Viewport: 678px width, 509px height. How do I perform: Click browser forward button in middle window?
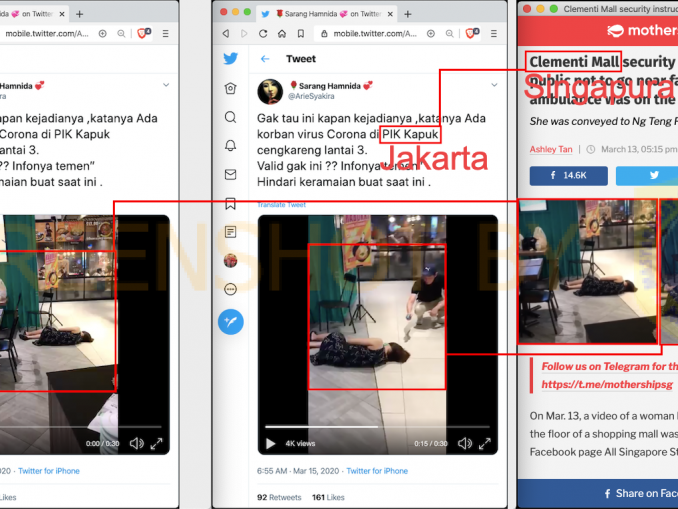click(244, 33)
